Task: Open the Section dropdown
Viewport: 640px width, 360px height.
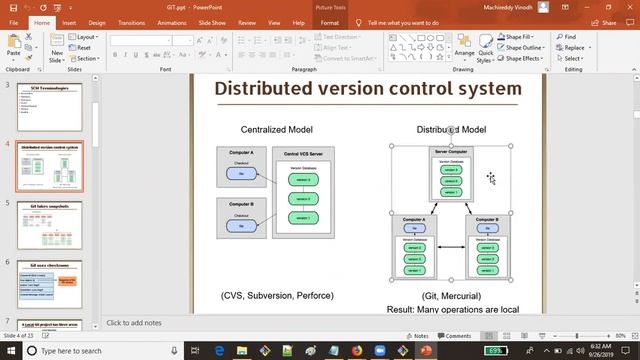Action: [84, 58]
